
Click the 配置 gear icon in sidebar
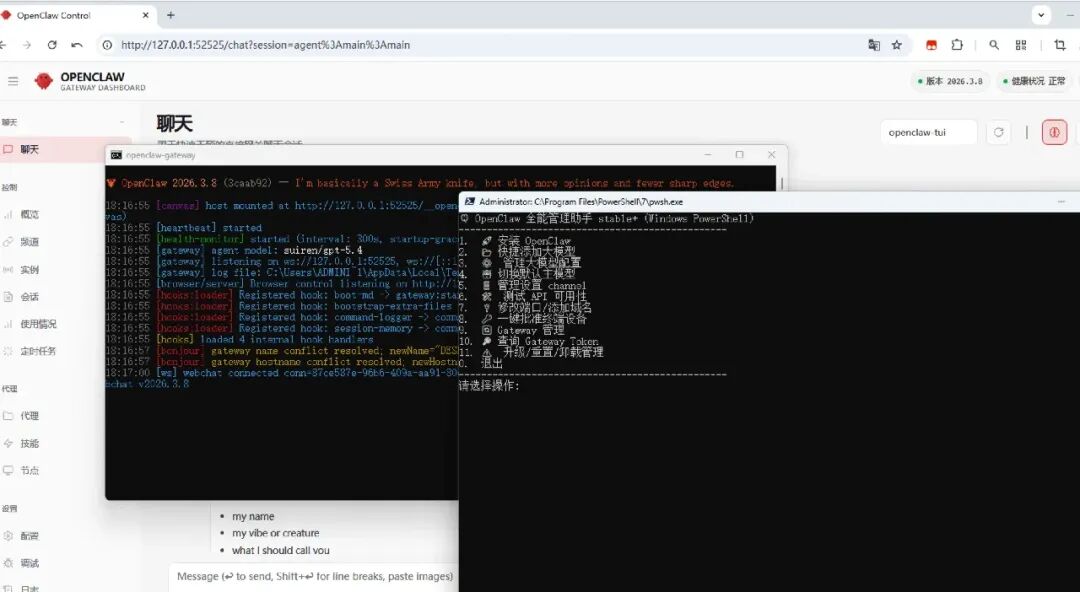point(8,535)
